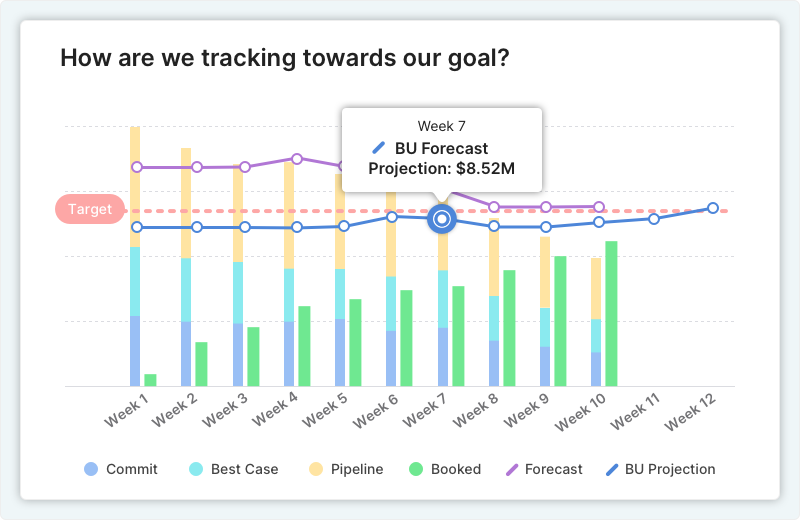Image resolution: width=800 pixels, height=520 pixels.
Task: Click the chart title heading text
Action: pos(285,57)
